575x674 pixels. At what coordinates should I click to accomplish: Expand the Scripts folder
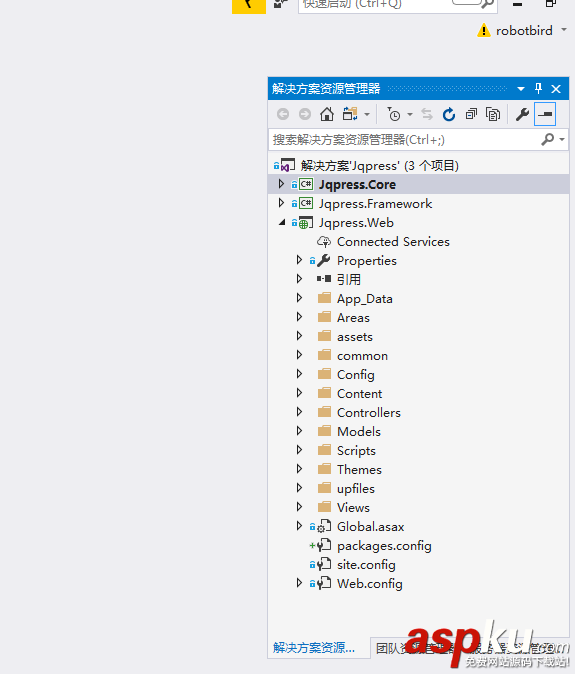[299, 450]
